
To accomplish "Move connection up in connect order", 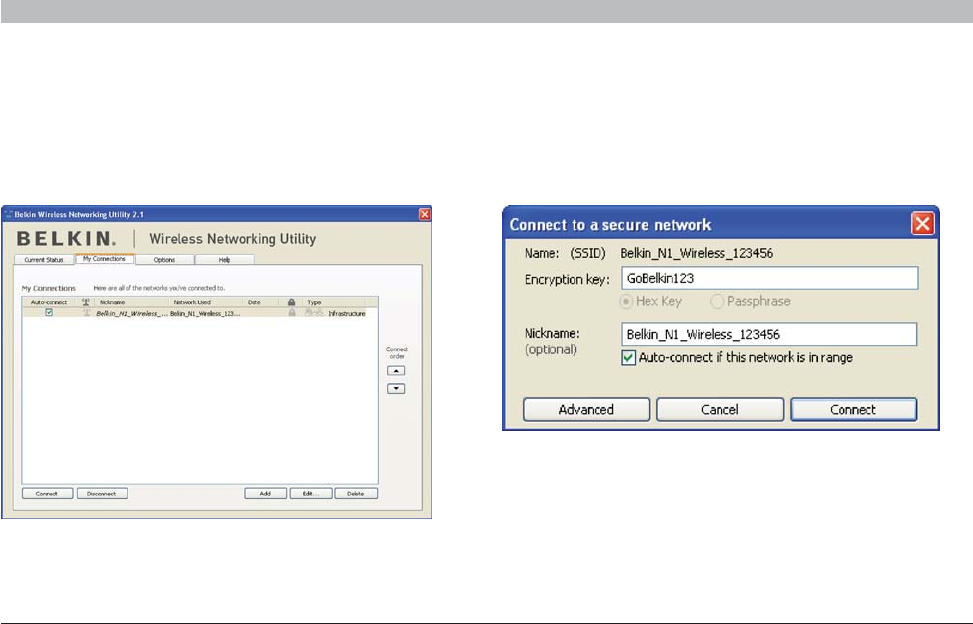I will (x=396, y=370).
